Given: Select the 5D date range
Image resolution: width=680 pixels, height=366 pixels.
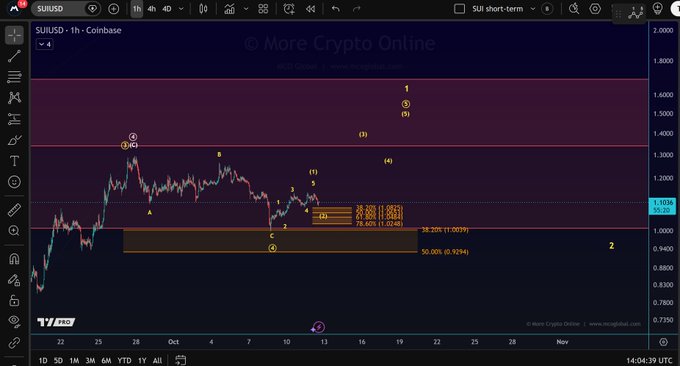Looking at the screenshot, I should coord(58,360).
